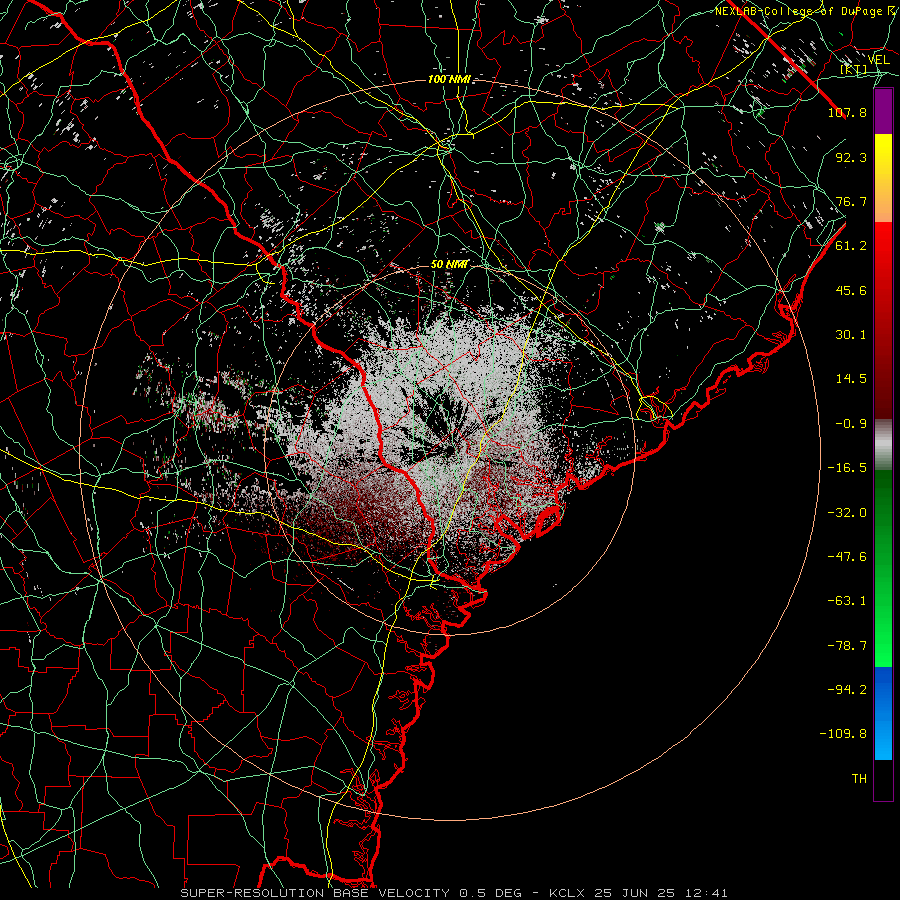Select the -16.5 velocity legend value
This screenshot has width=900, height=900.
pos(847,468)
